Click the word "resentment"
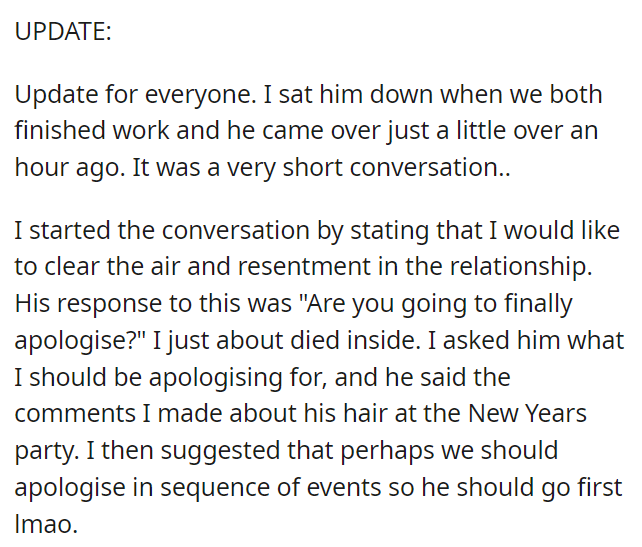The height and width of the screenshot is (547, 642). click(x=304, y=267)
